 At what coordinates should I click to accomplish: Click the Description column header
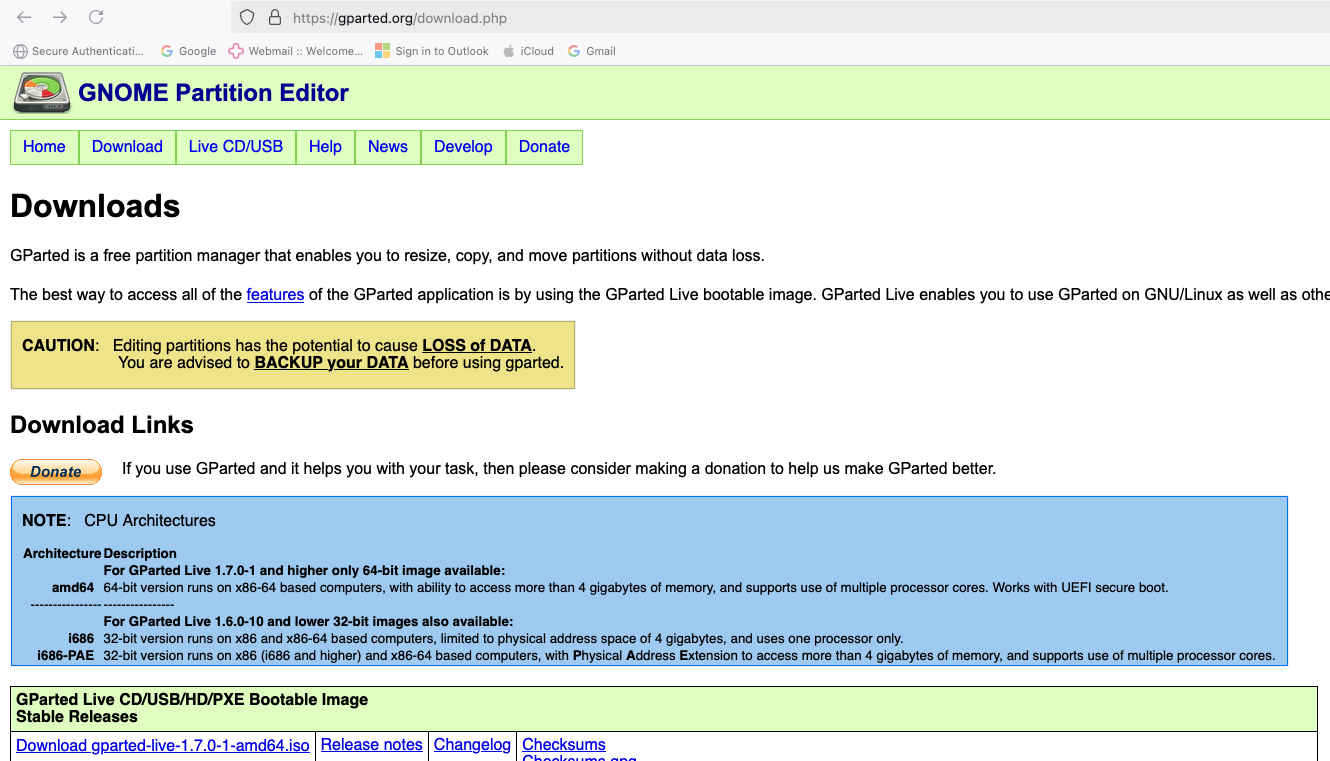[140, 554]
